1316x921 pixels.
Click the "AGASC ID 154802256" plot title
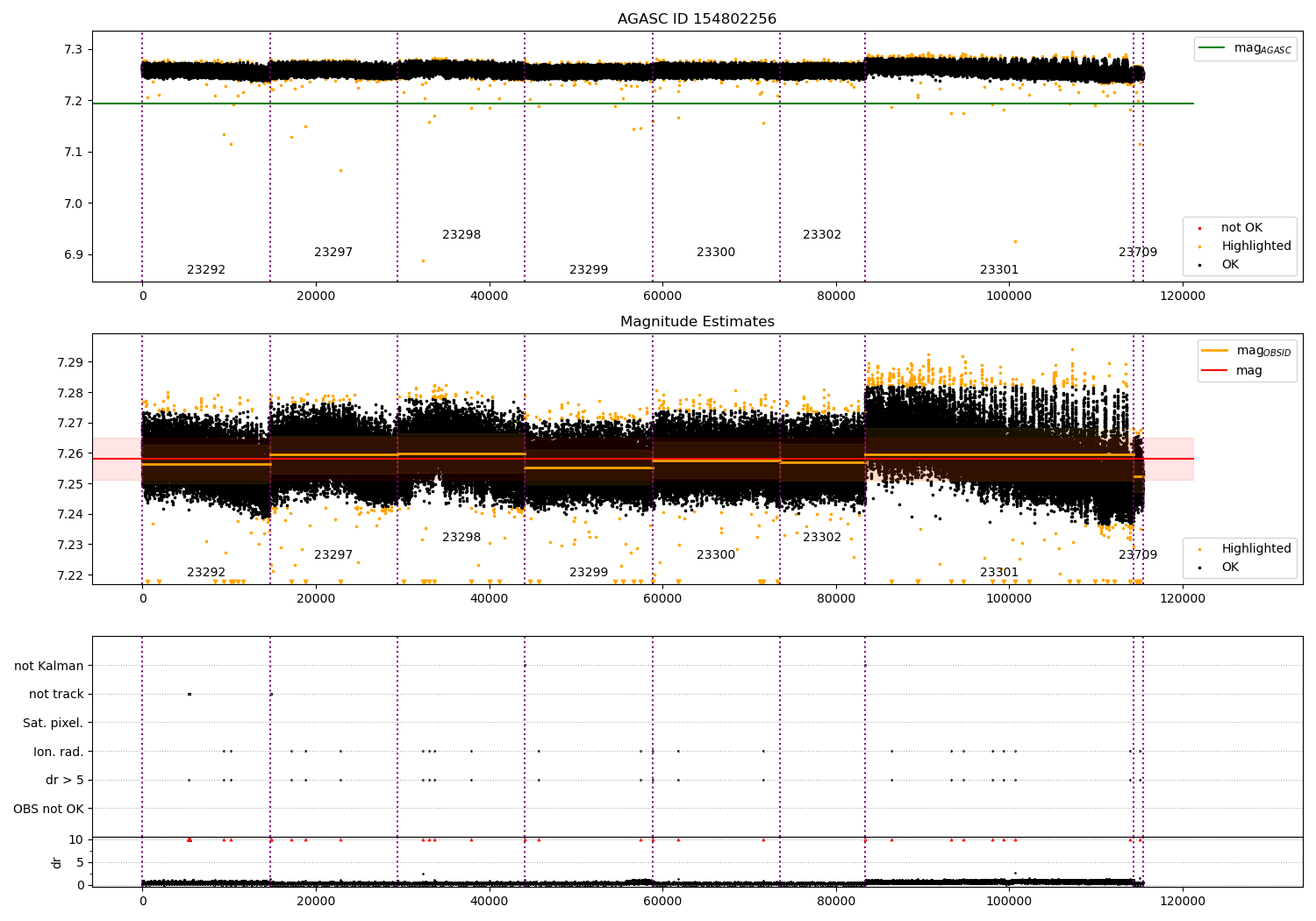(x=697, y=19)
